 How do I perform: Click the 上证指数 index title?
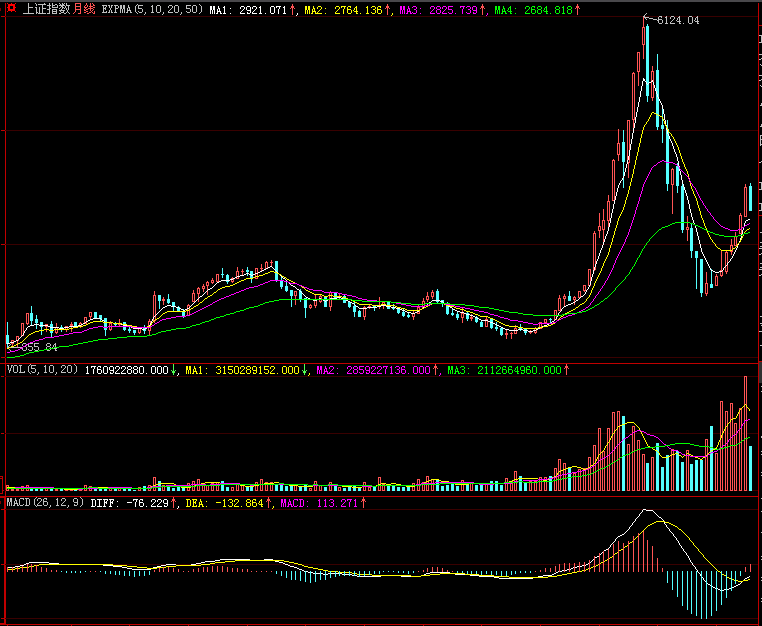(x=47, y=9)
